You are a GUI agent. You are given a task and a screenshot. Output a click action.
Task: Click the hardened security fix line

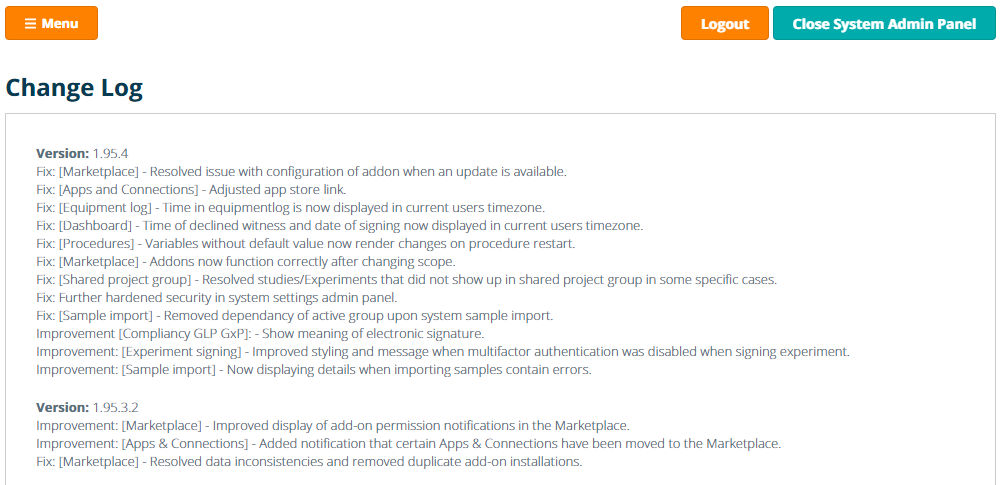point(216,297)
